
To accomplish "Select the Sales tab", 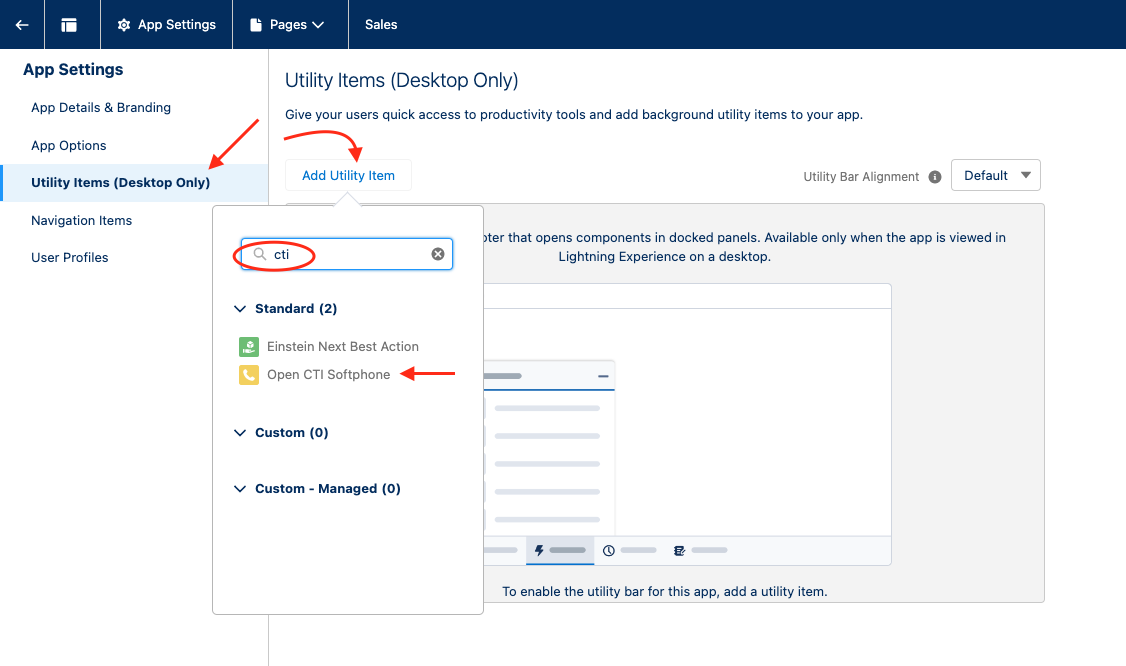I will pyautogui.click(x=381, y=24).
